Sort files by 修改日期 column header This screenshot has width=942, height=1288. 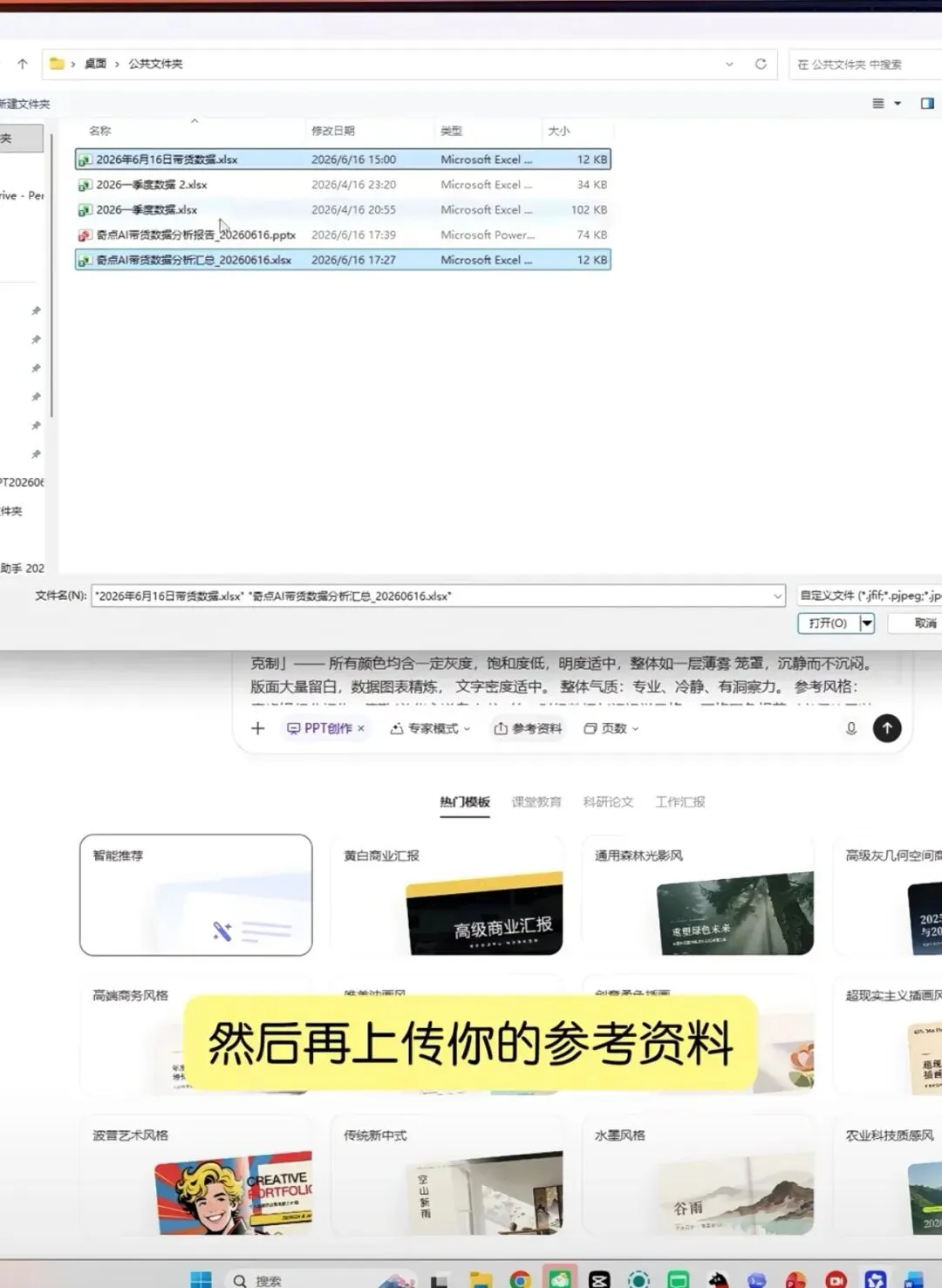pyautogui.click(x=333, y=131)
